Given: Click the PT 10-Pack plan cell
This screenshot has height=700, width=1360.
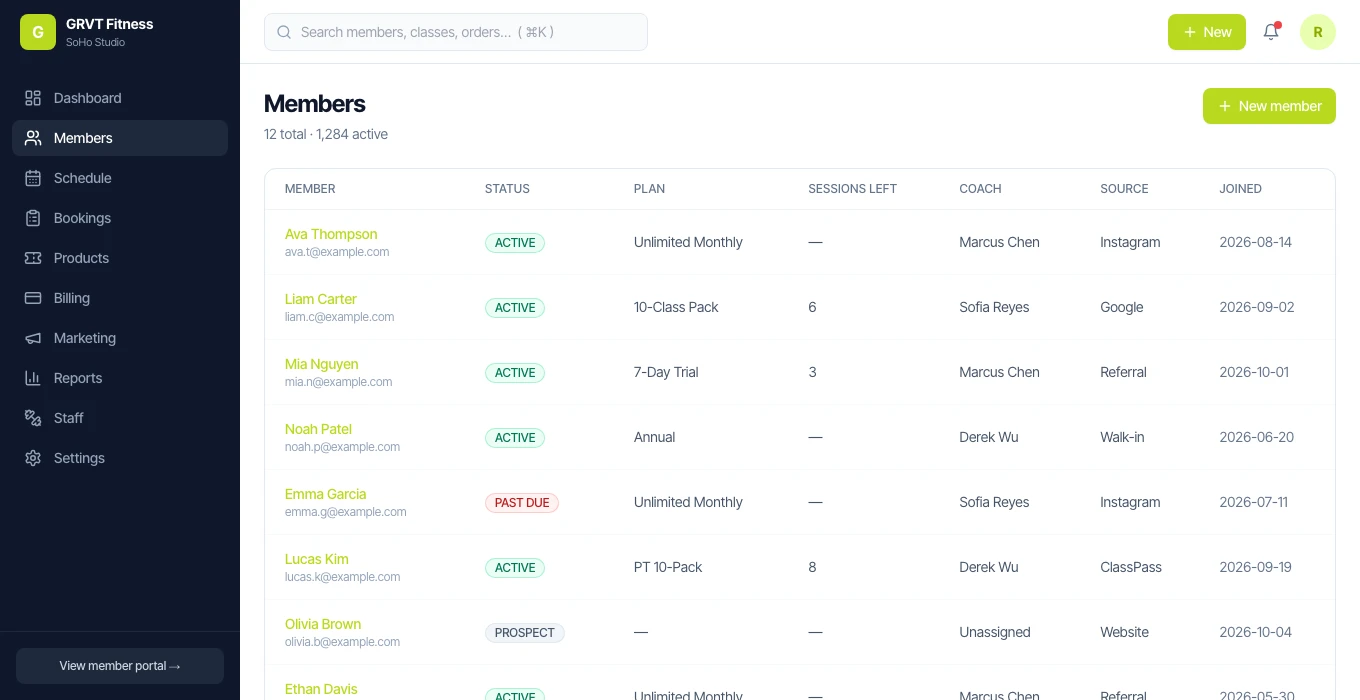Looking at the screenshot, I should point(668,567).
